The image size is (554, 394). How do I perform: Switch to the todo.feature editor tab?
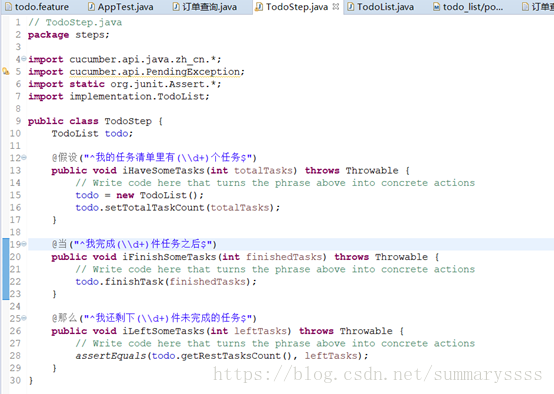point(36,7)
